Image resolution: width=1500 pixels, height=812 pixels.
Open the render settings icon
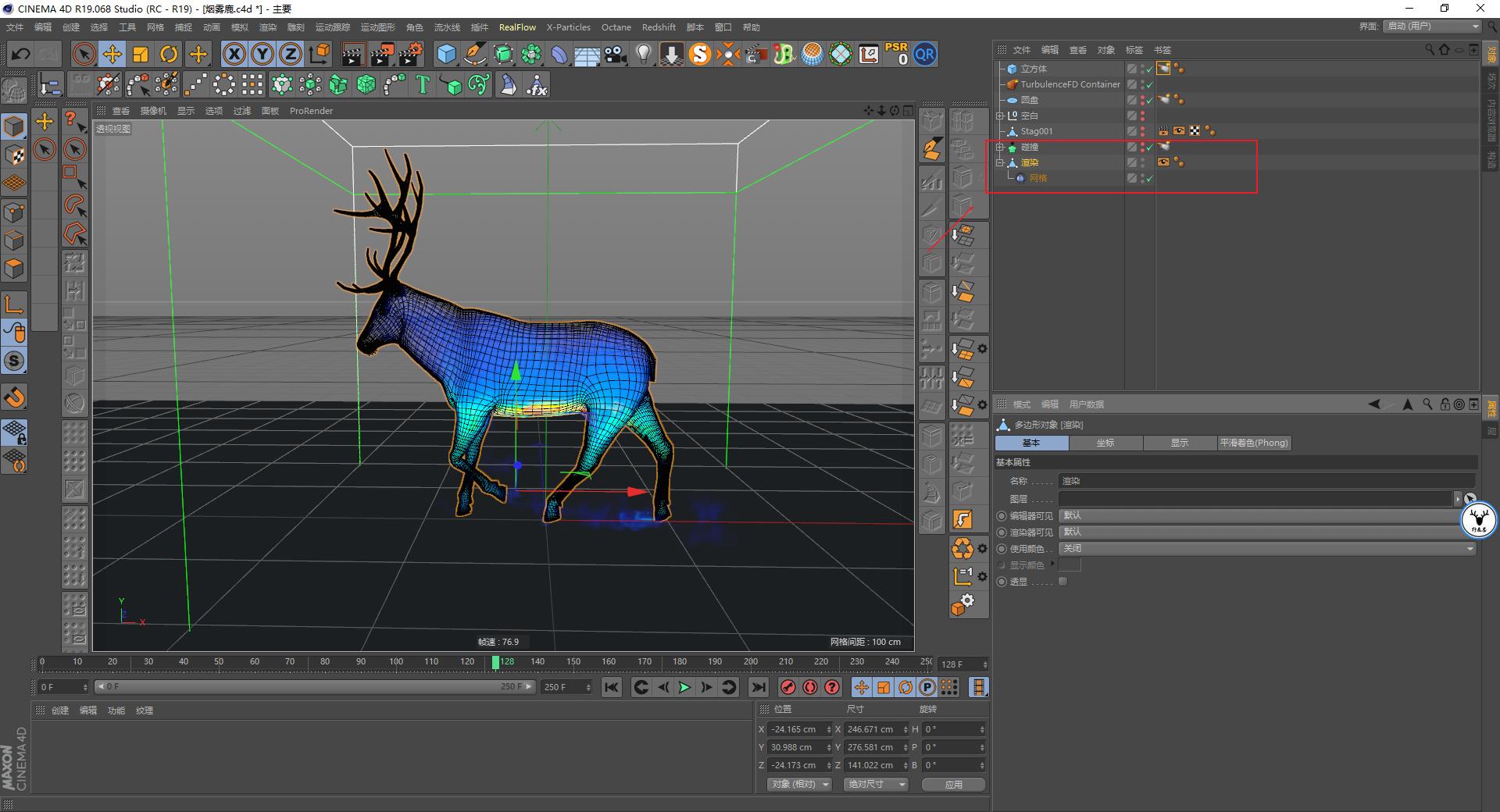pyautogui.click(x=410, y=54)
